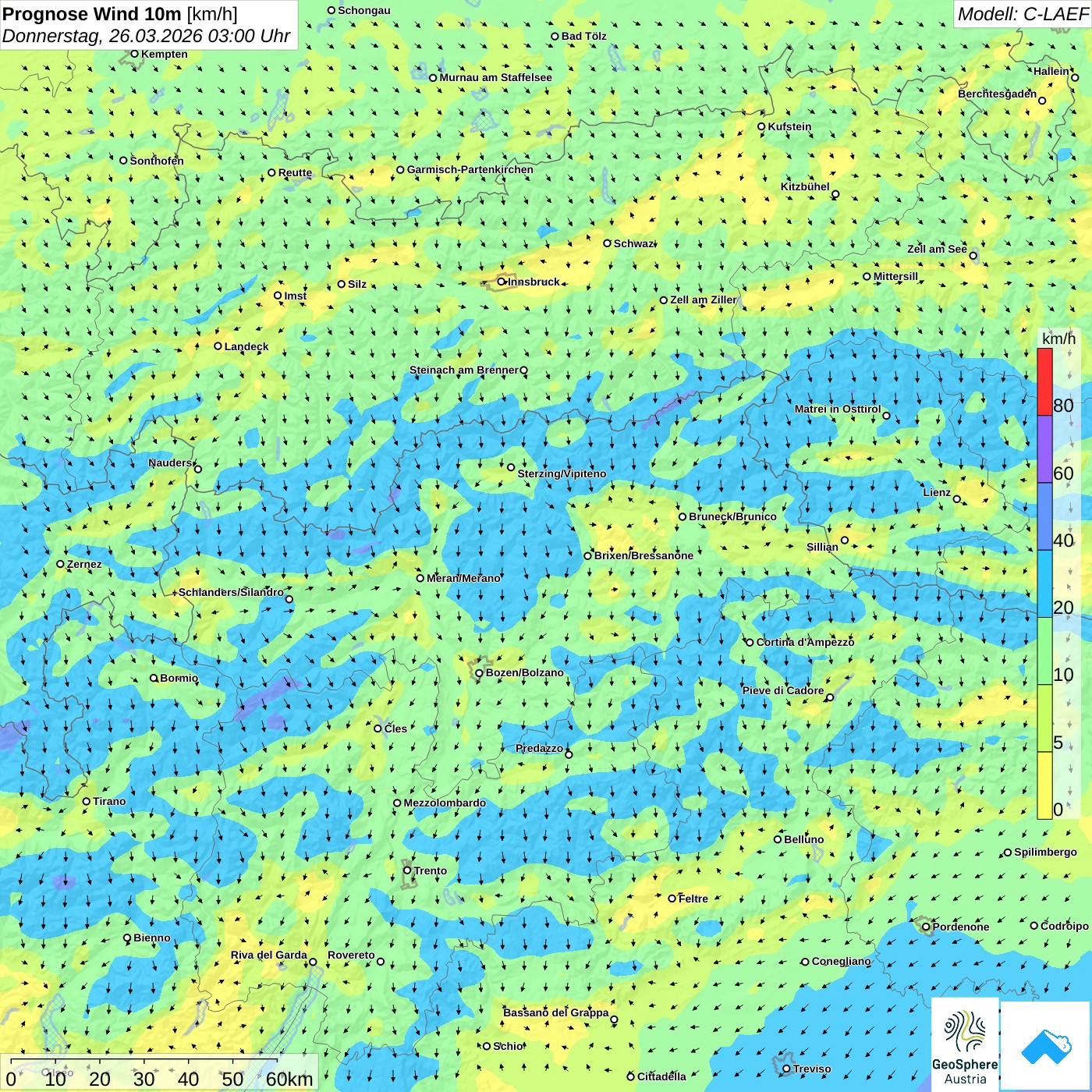Click the blue cloud logo icon
This screenshot has width=1092, height=1092.
click(x=1046, y=1047)
